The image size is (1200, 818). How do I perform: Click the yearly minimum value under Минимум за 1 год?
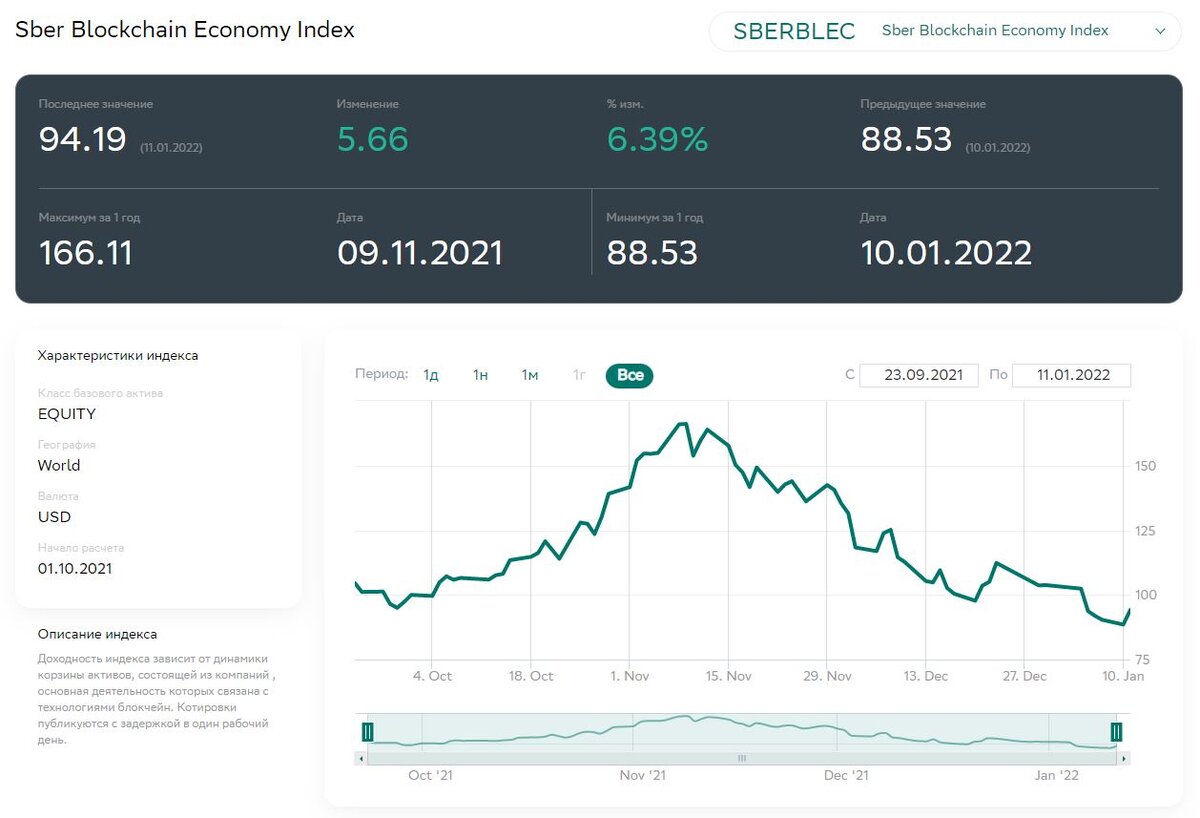tap(652, 252)
